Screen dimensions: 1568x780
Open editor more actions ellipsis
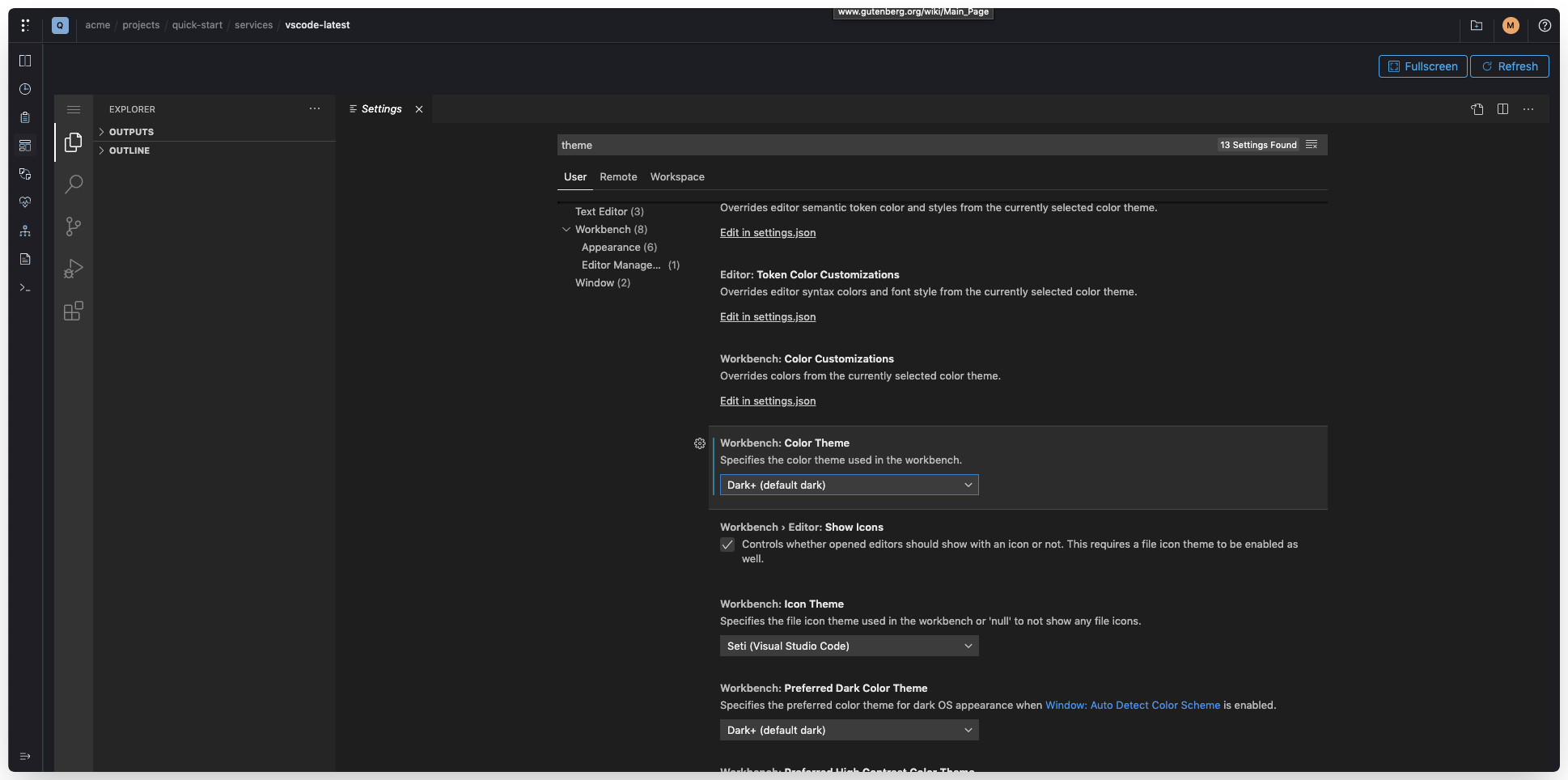coord(1528,109)
